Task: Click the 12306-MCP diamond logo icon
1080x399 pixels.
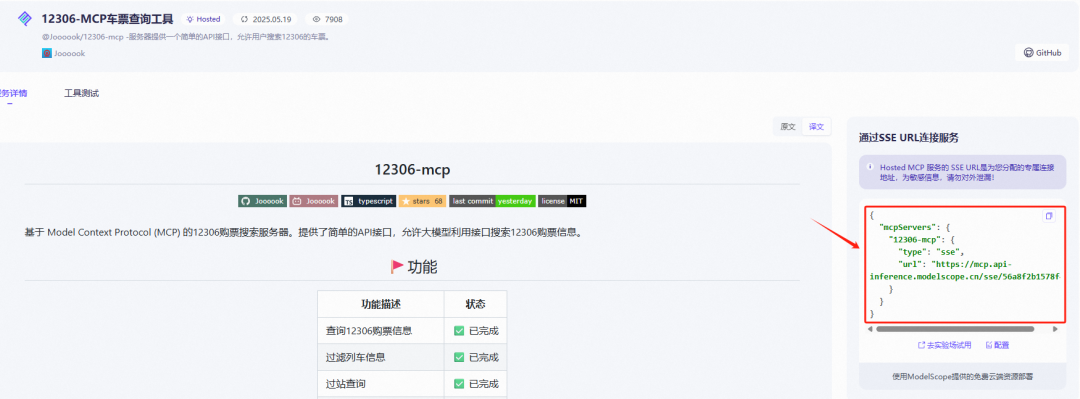Action: (x=25, y=19)
